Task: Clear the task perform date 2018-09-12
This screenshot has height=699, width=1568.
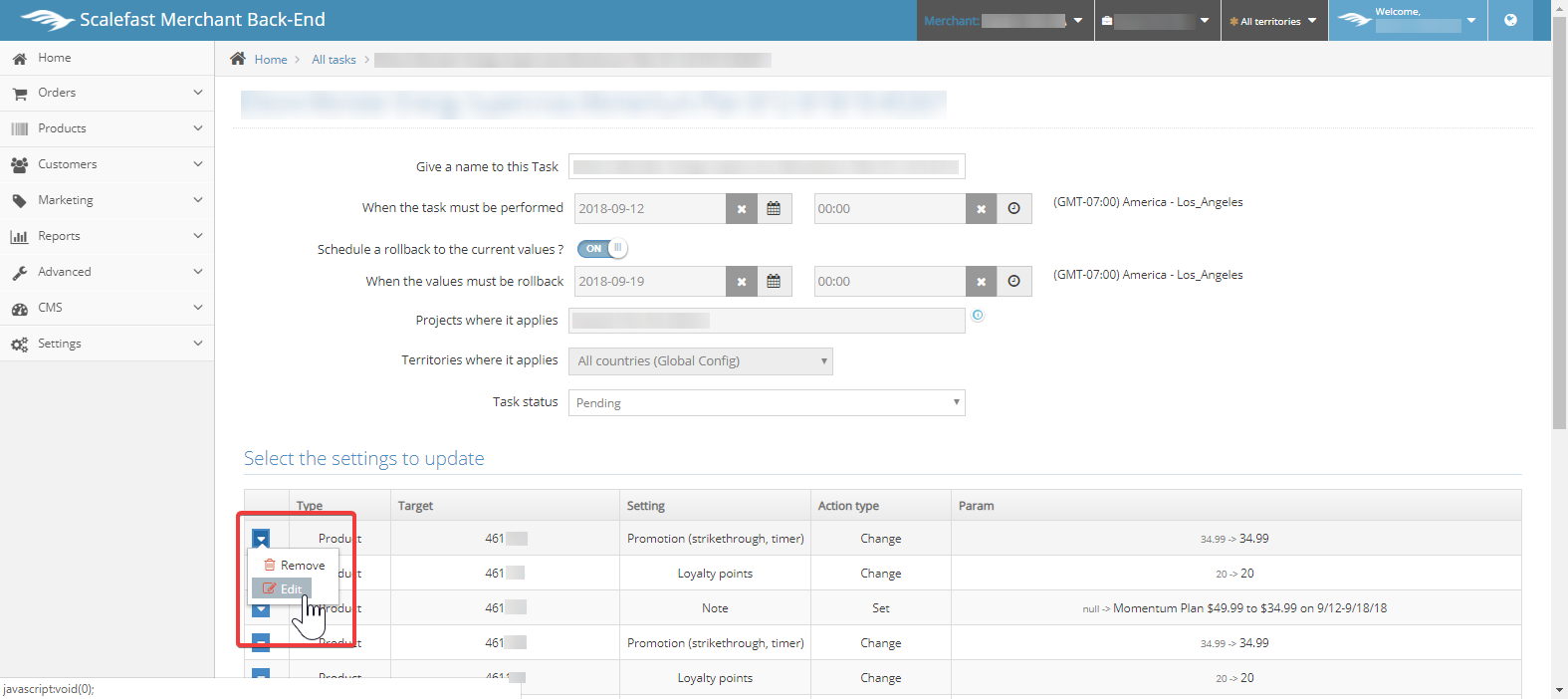Action: click(741, 209)
